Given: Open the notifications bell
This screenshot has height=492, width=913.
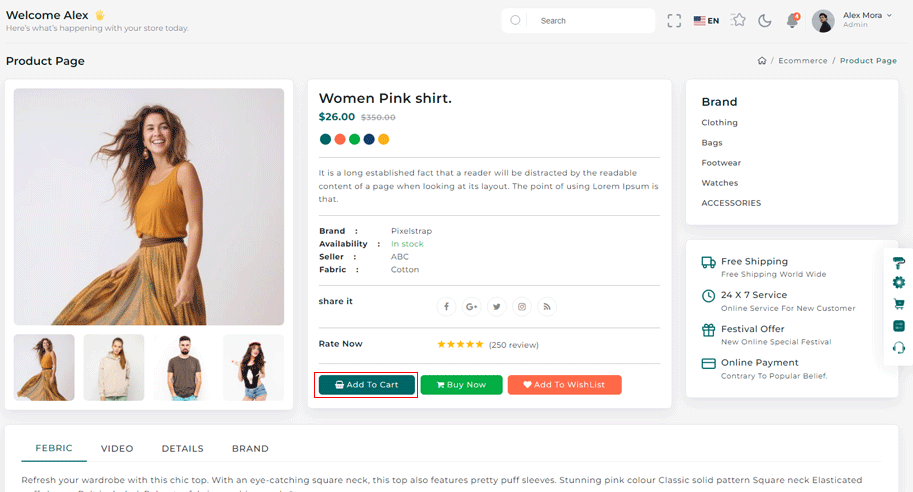Looking at the screenshot, I should coord(792,20).
